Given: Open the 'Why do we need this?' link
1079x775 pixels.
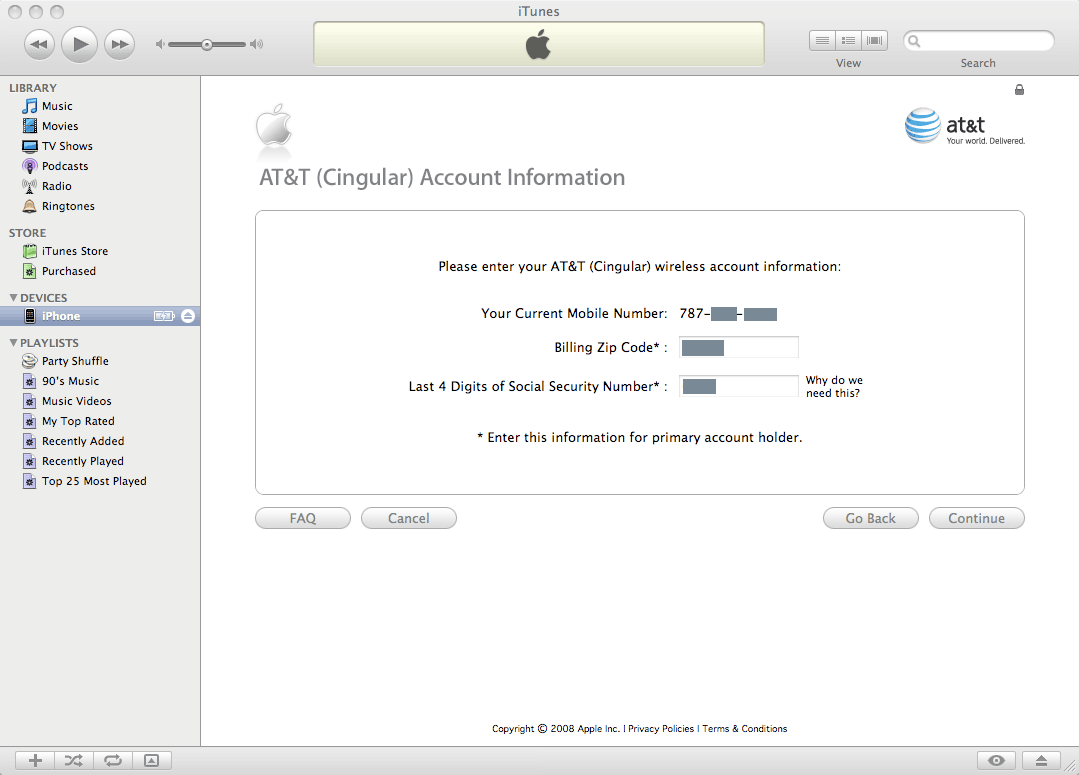Looking at the screenshot, I should click(834, 387).
